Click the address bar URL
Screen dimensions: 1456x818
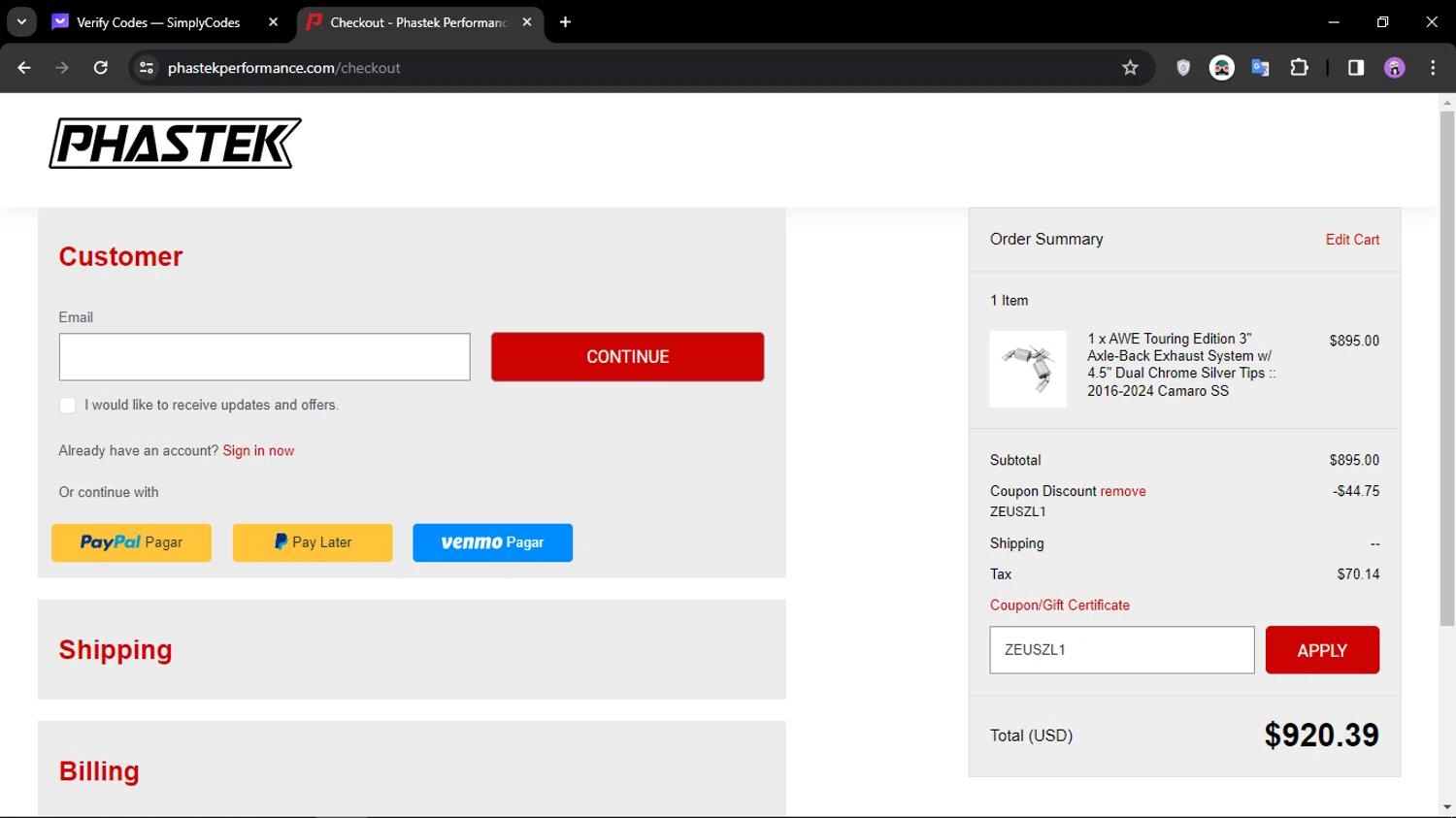284,68
